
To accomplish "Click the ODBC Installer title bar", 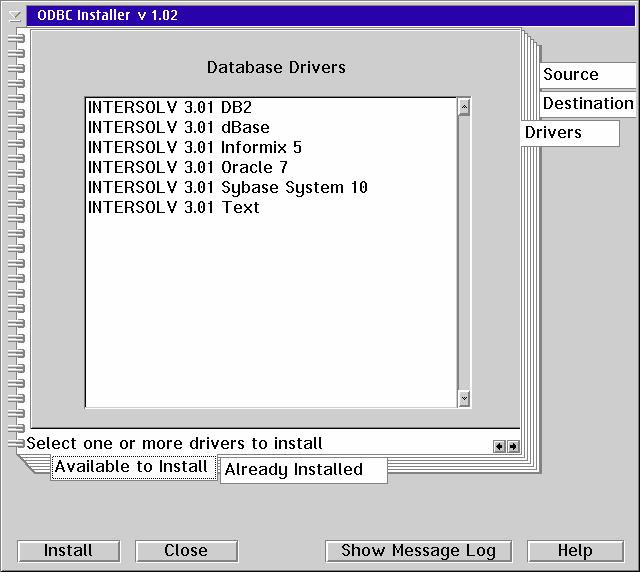I will tap(331, 16).
